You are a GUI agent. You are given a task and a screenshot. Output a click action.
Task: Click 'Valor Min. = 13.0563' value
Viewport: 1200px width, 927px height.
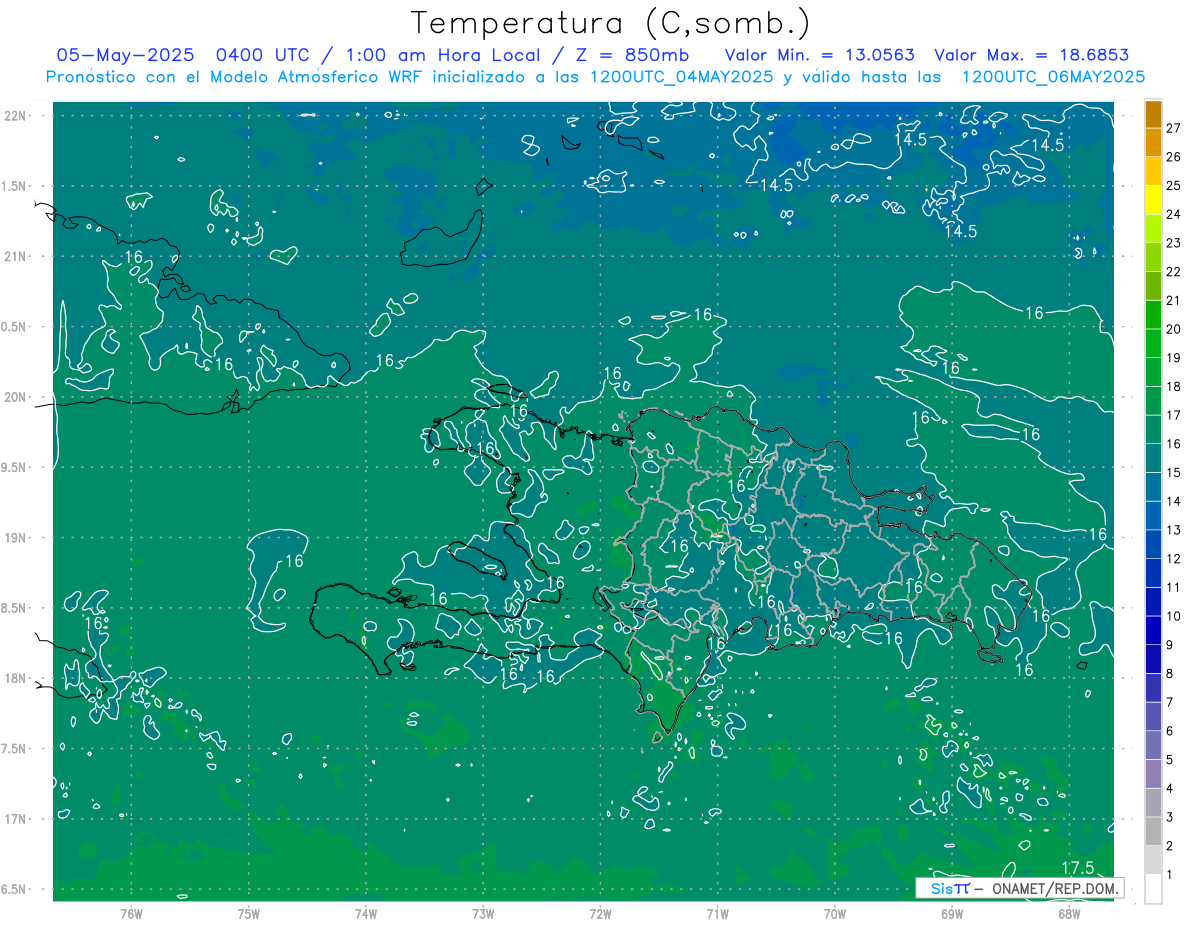(x=819, y=55)
